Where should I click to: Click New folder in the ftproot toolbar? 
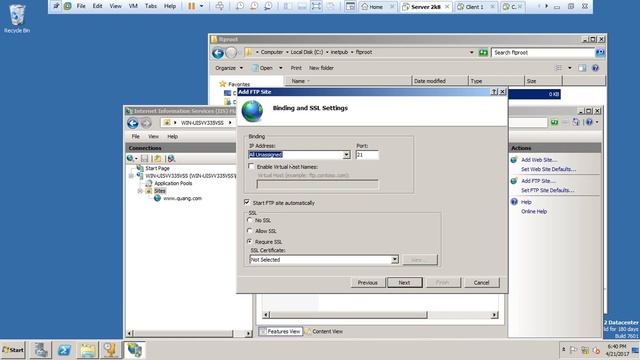(321, 68)
